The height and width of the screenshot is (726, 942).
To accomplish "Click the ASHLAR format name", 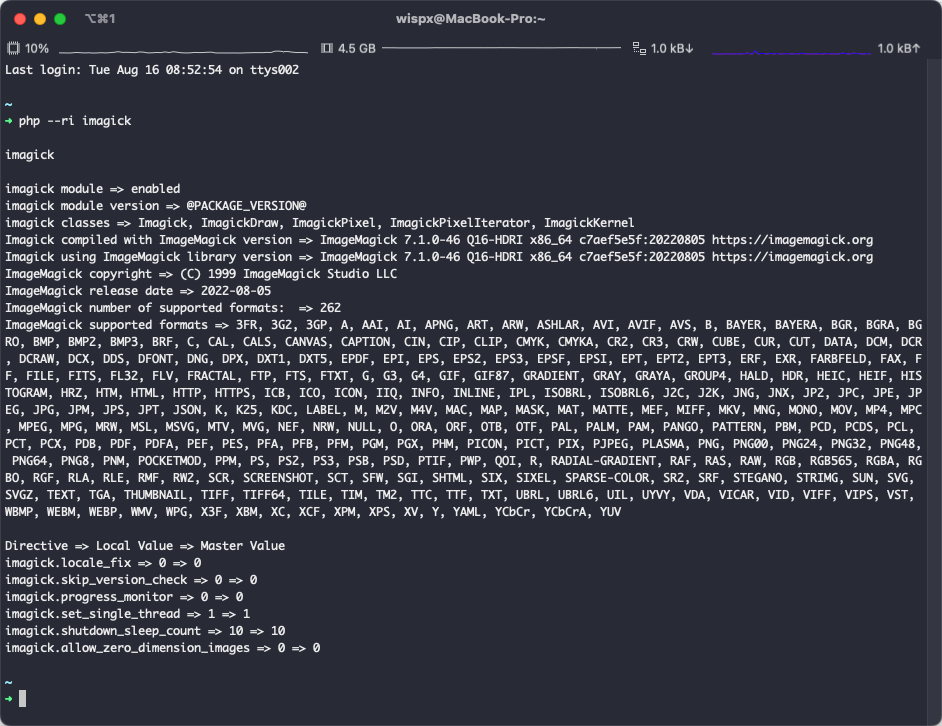I will (x=558, y=325).
